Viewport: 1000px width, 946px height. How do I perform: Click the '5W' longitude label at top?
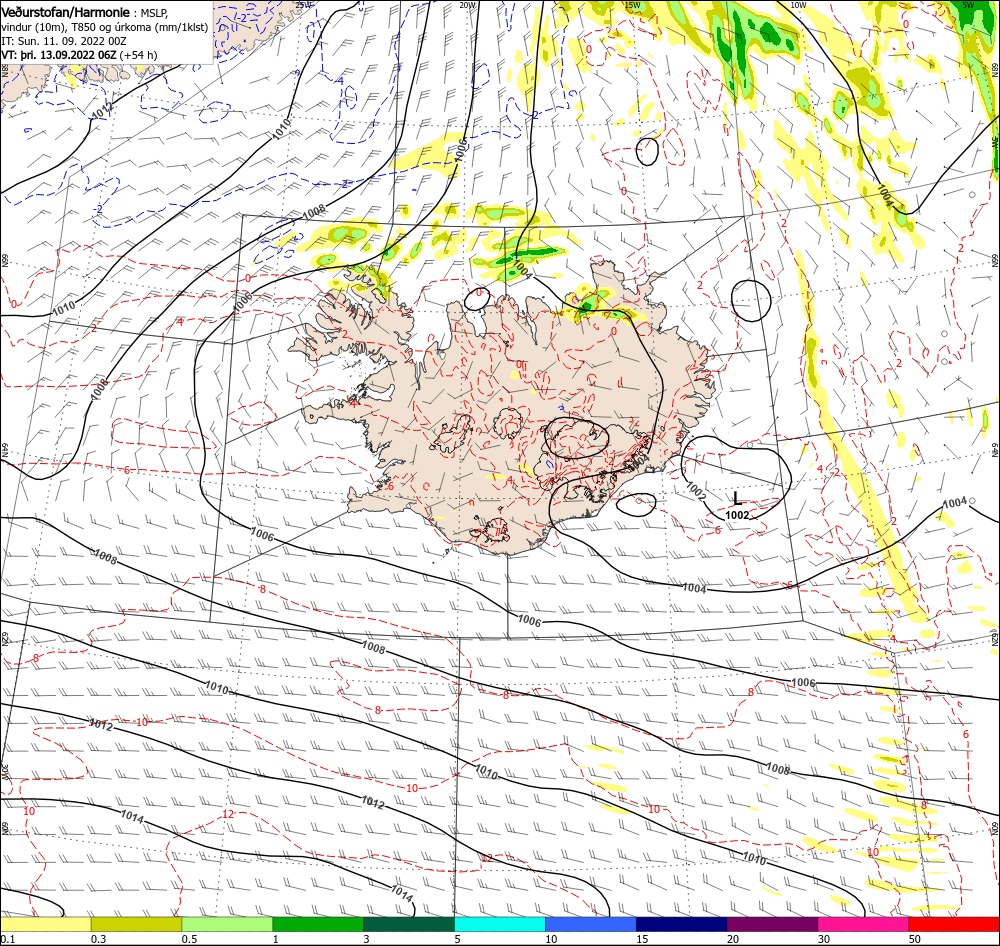click(x=968, y=5)
